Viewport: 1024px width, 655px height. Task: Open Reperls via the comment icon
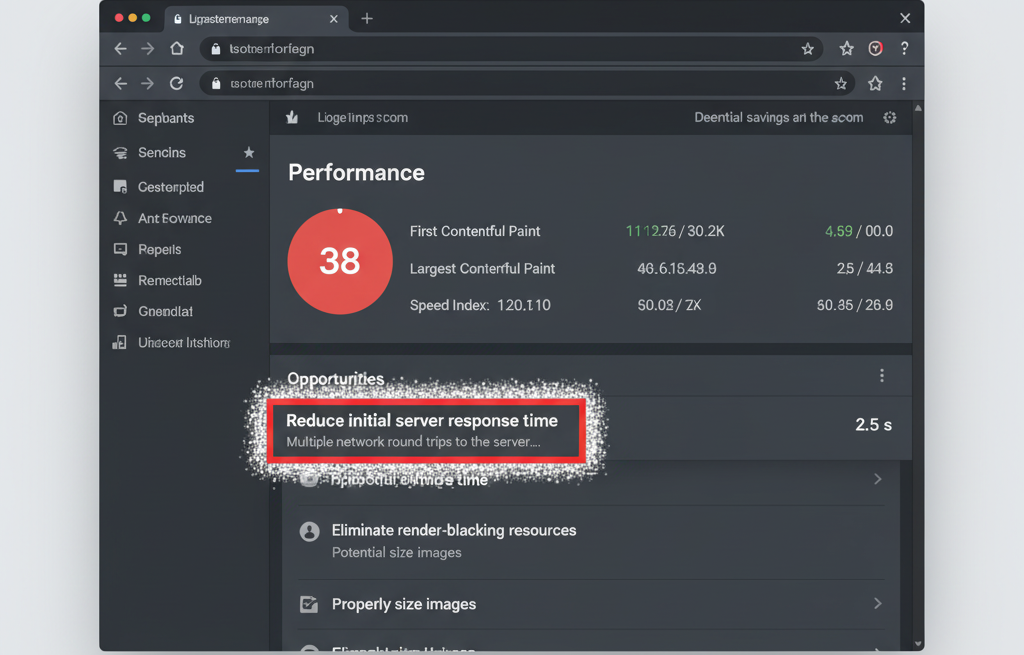tap(121, 249)
